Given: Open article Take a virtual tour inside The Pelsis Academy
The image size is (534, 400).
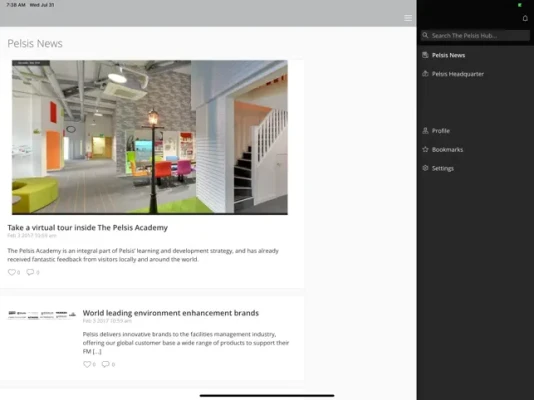Looking at the screenshot, I should coord(88,227).
